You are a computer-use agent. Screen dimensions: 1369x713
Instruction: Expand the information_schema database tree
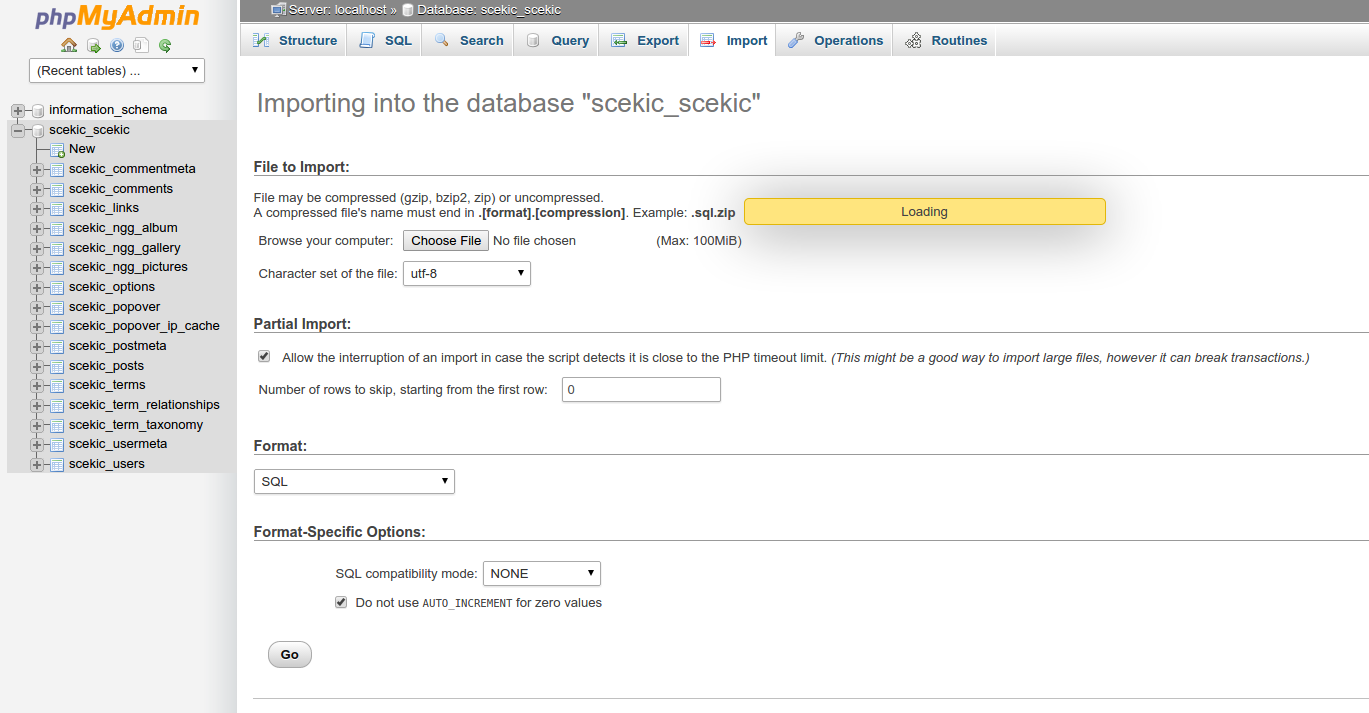tap(18, 110)
